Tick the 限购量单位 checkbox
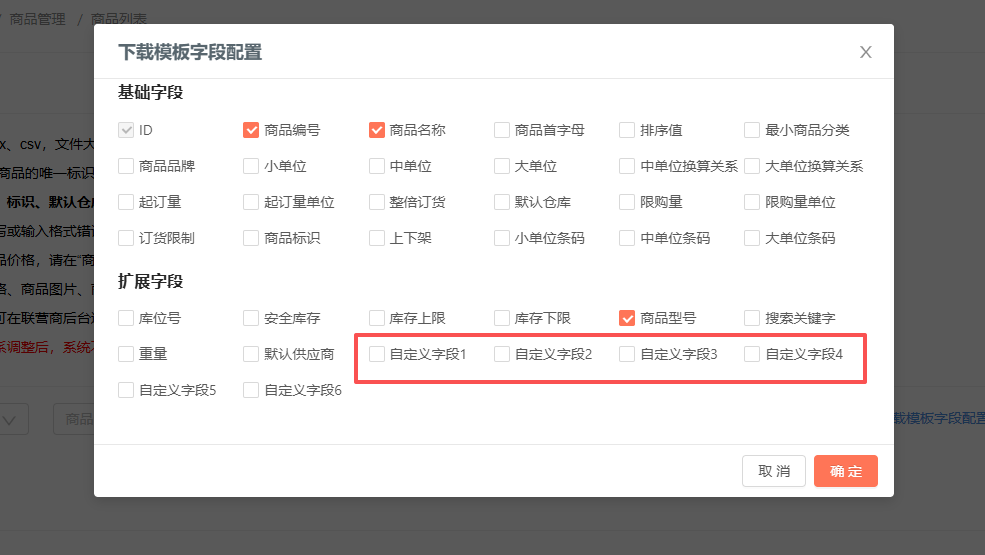 pyautogui.click(x=751, y=202)
